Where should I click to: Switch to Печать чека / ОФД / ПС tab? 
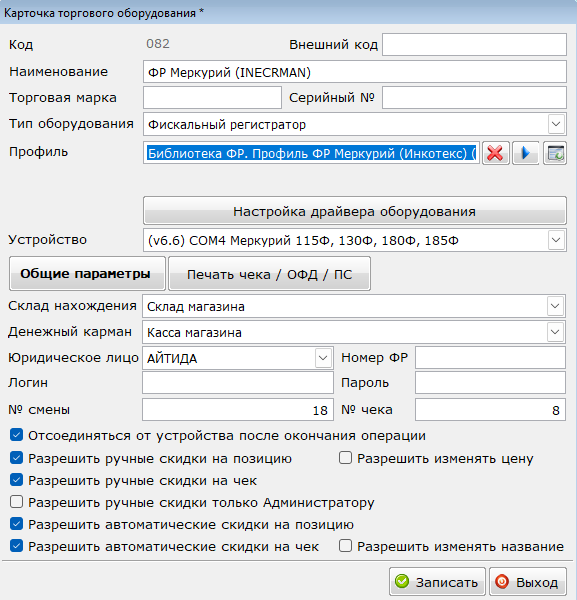click(269, 274)
